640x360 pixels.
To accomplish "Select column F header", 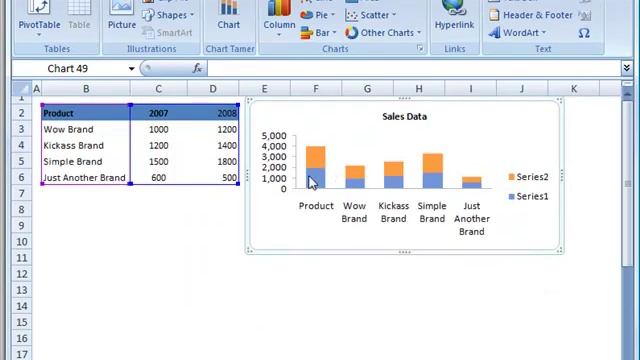I will click(x=316, y=89).
